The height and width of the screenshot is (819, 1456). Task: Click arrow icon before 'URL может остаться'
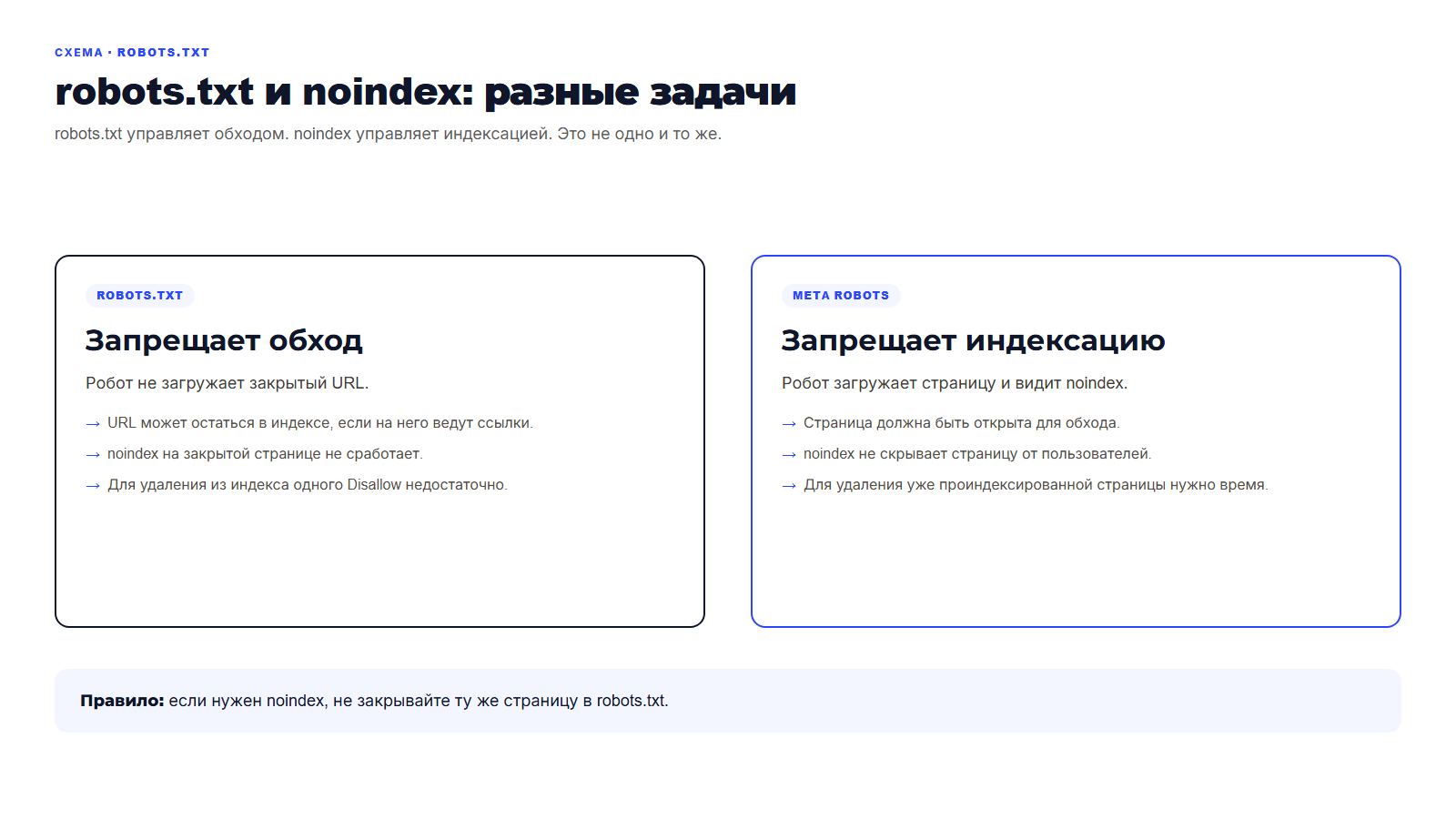click(x=93, y=424)
